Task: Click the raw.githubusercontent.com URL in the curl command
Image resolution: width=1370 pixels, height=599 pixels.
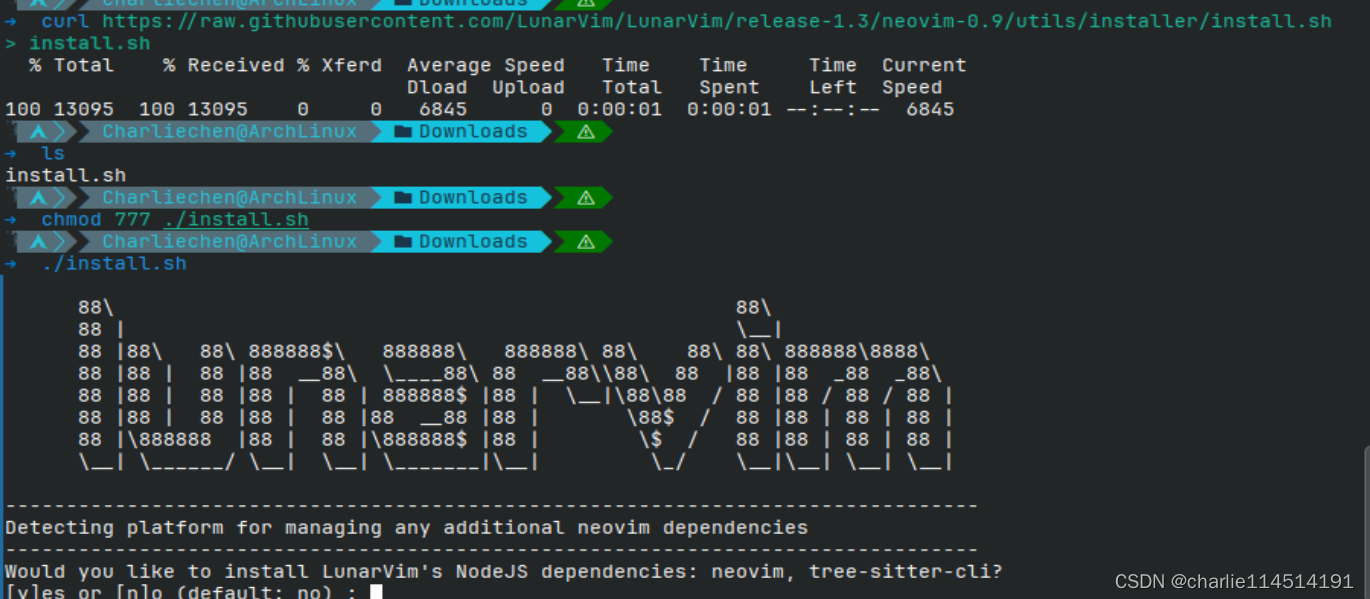Action: [717, 21]
